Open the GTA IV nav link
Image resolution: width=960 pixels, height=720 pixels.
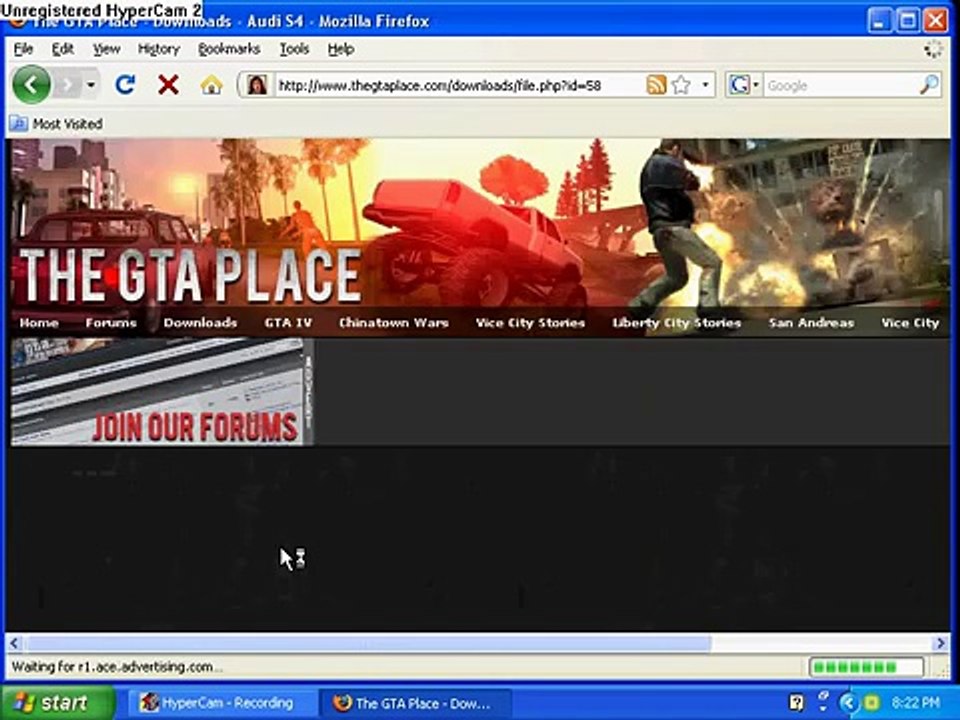pyautogui.click(x=288, y=323)
